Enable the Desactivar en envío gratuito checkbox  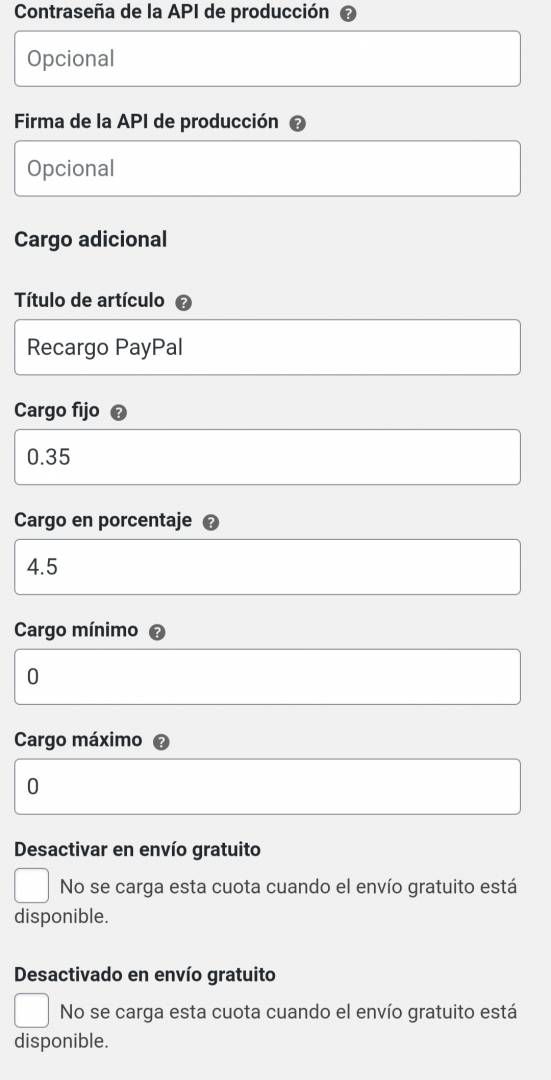click(x=32, y=886)
